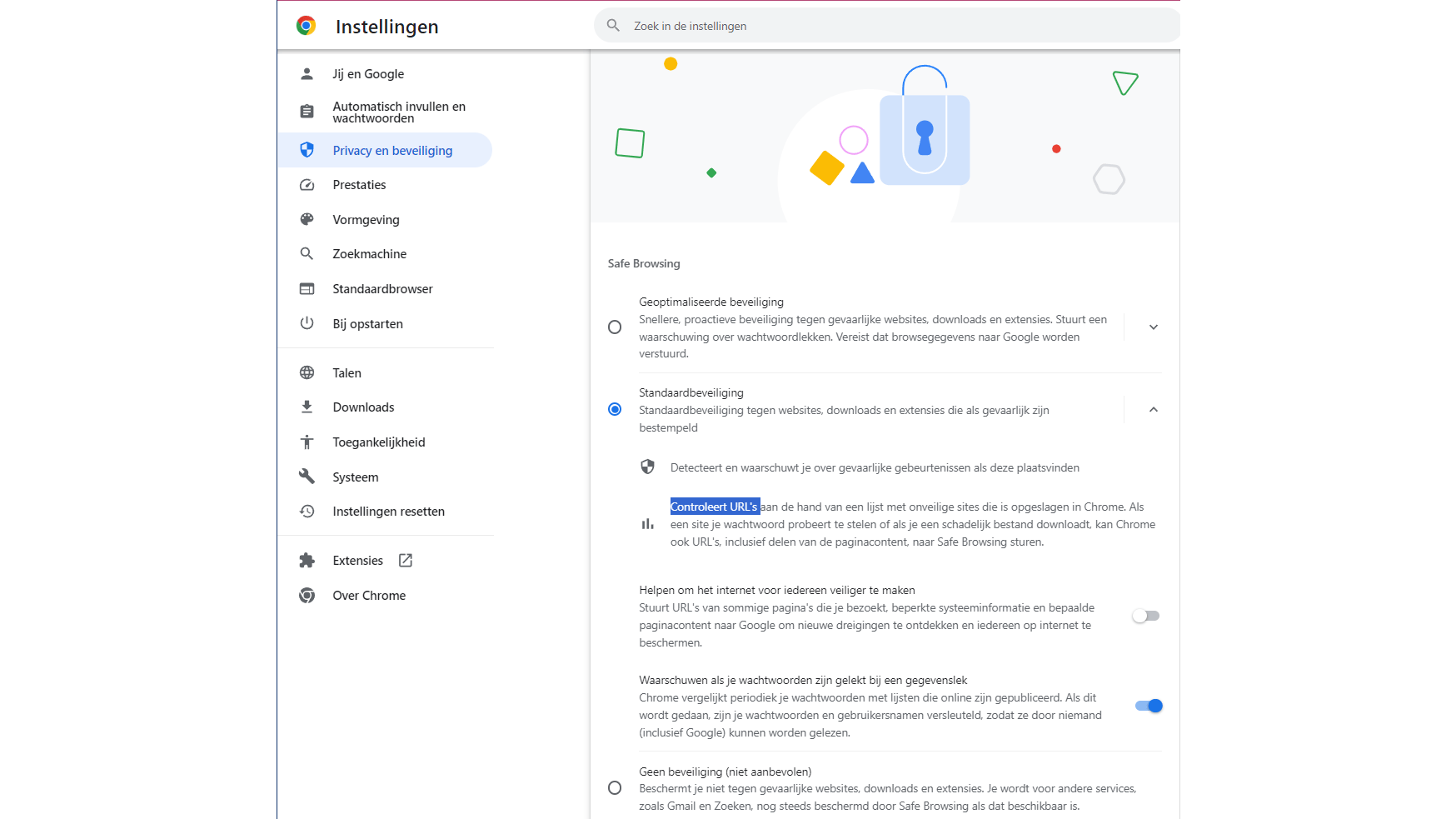Open Instellingen resetten section
The width and height of the screenshot is (1456, 819).
(x=388, y=512)
